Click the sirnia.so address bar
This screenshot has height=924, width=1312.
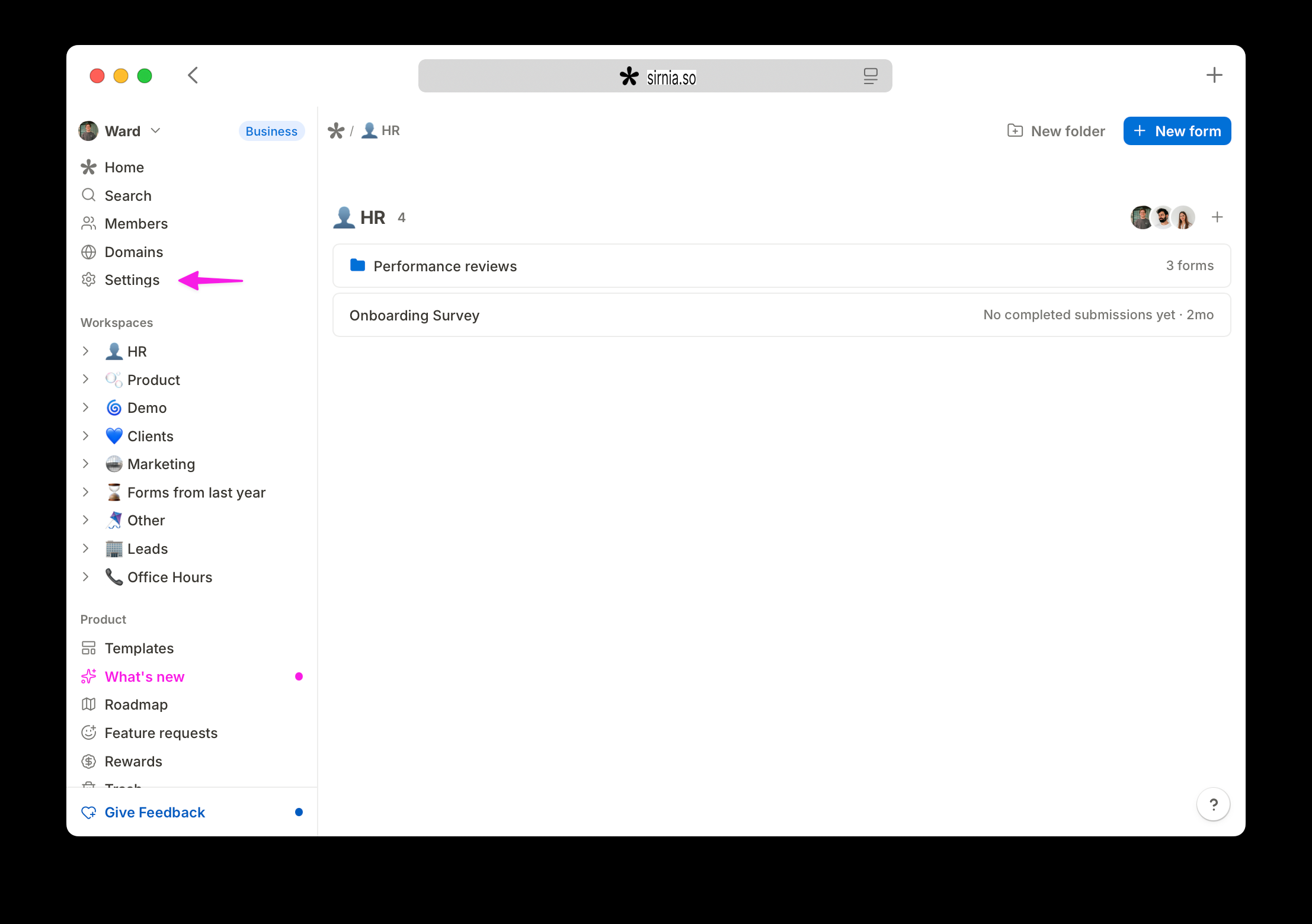pyautogui.click(x=655, y=76)
